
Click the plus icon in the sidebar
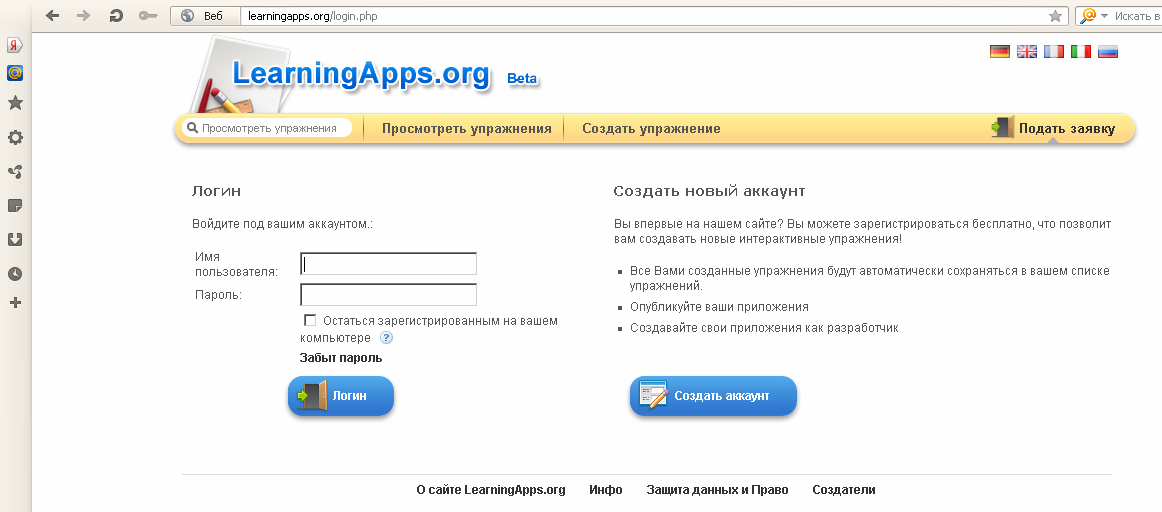[x=15, y=302]
